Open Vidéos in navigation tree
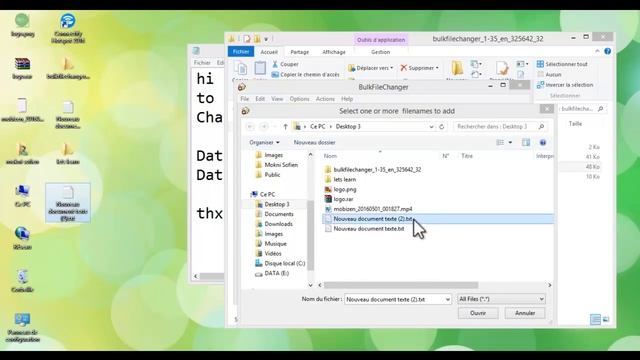 269,253
